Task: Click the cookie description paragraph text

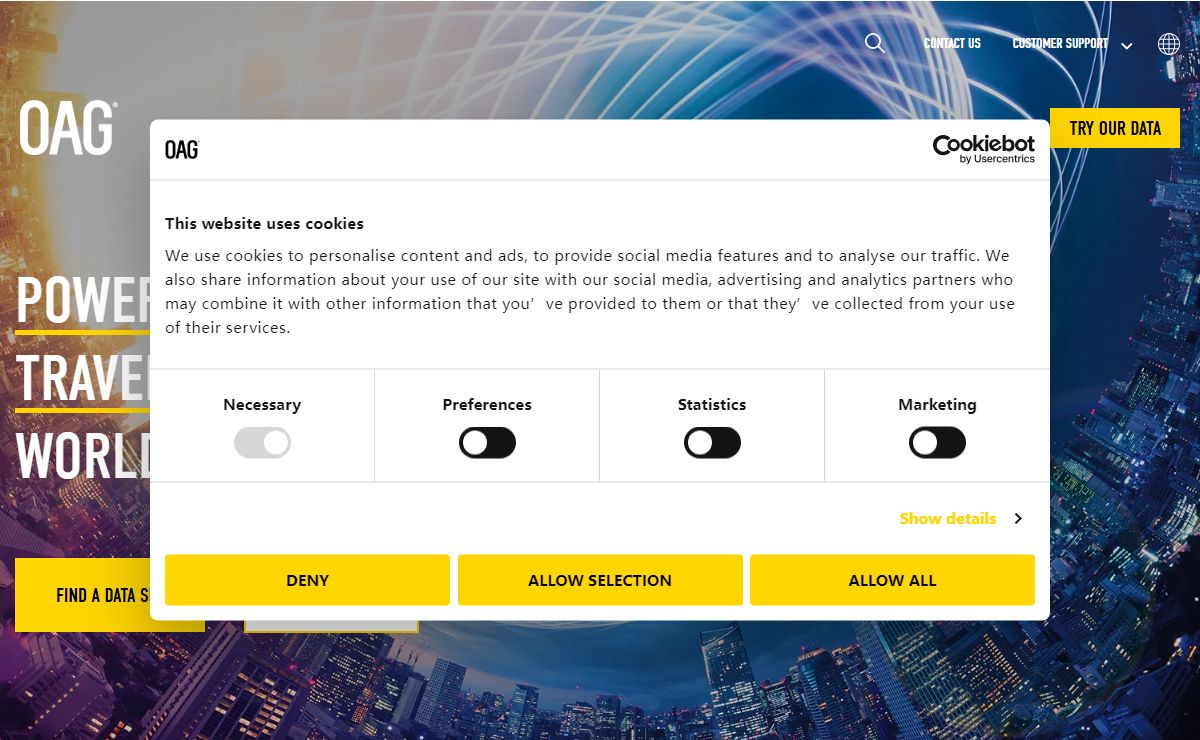Action: (590, 291)
